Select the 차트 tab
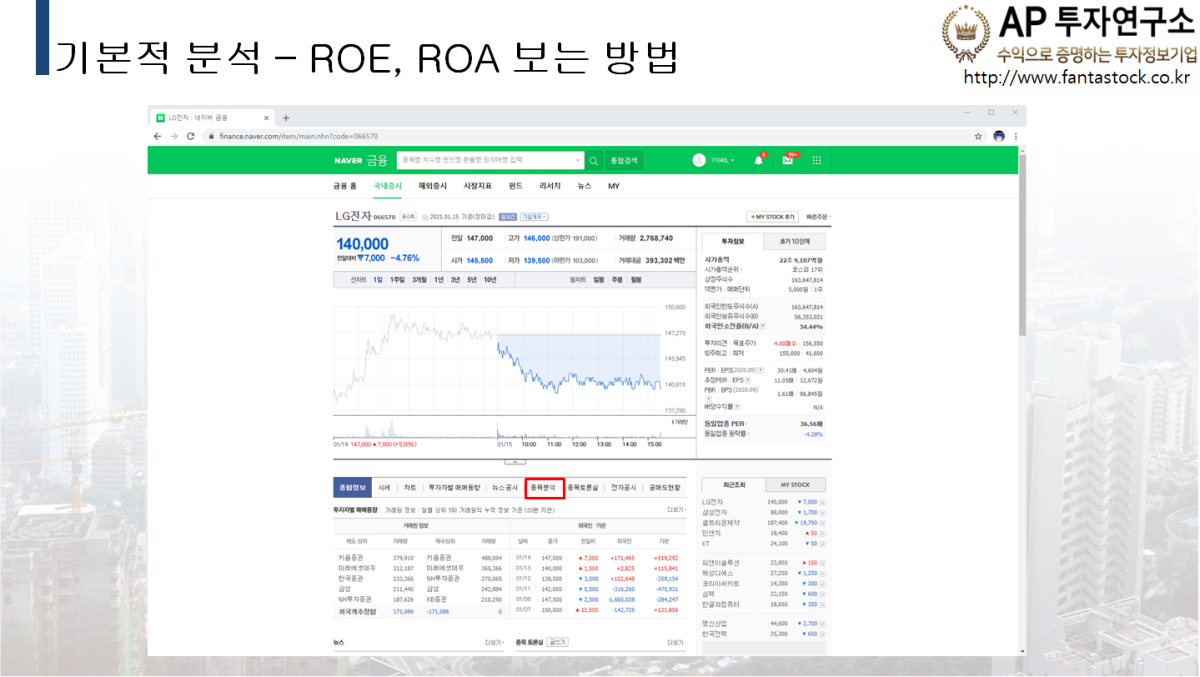Image resolution: width=1200 pixels, height=677 pixels. tap(410, 487)
